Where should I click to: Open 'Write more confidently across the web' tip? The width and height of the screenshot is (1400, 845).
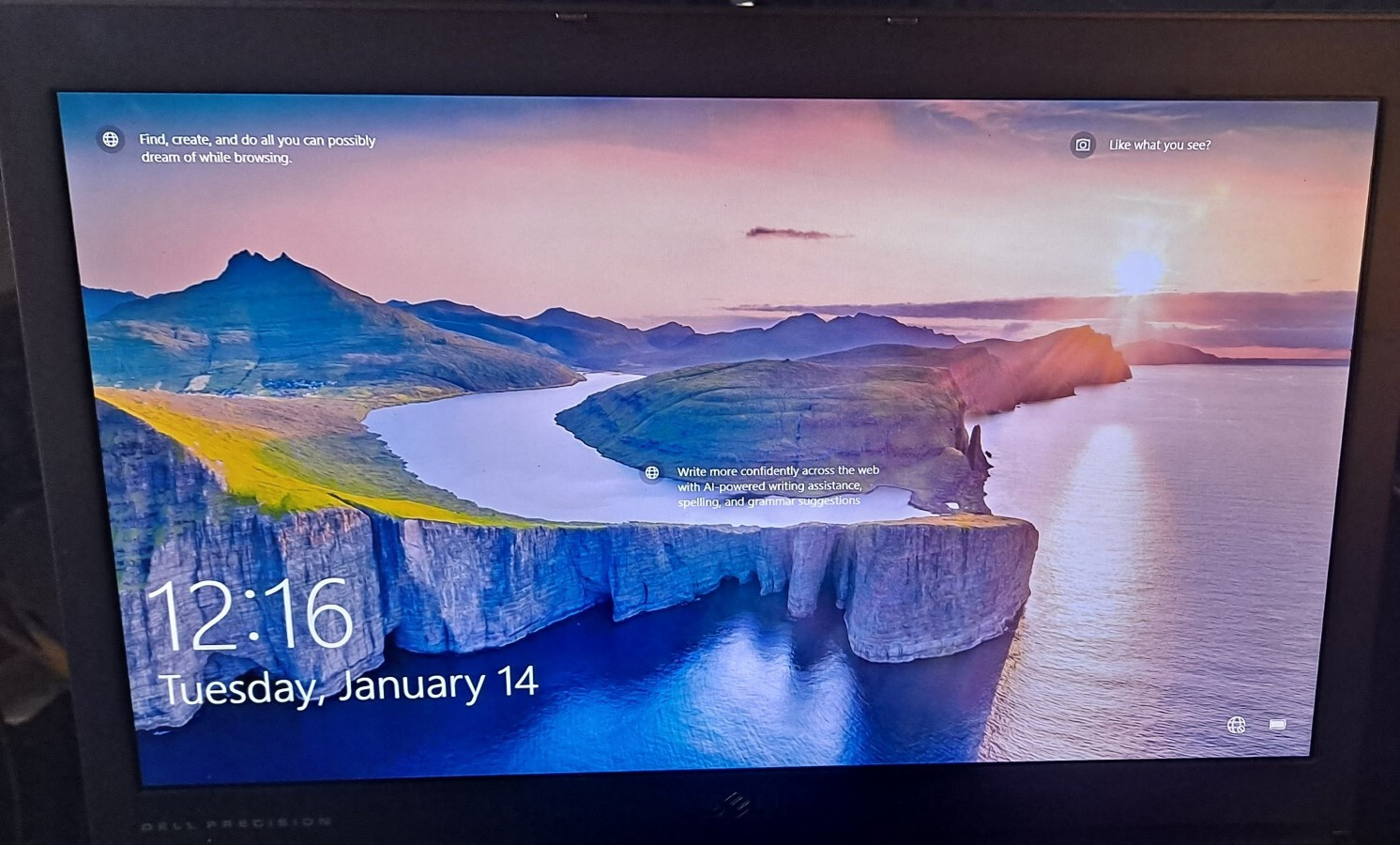pyautogui.click(x=778, y=485)
